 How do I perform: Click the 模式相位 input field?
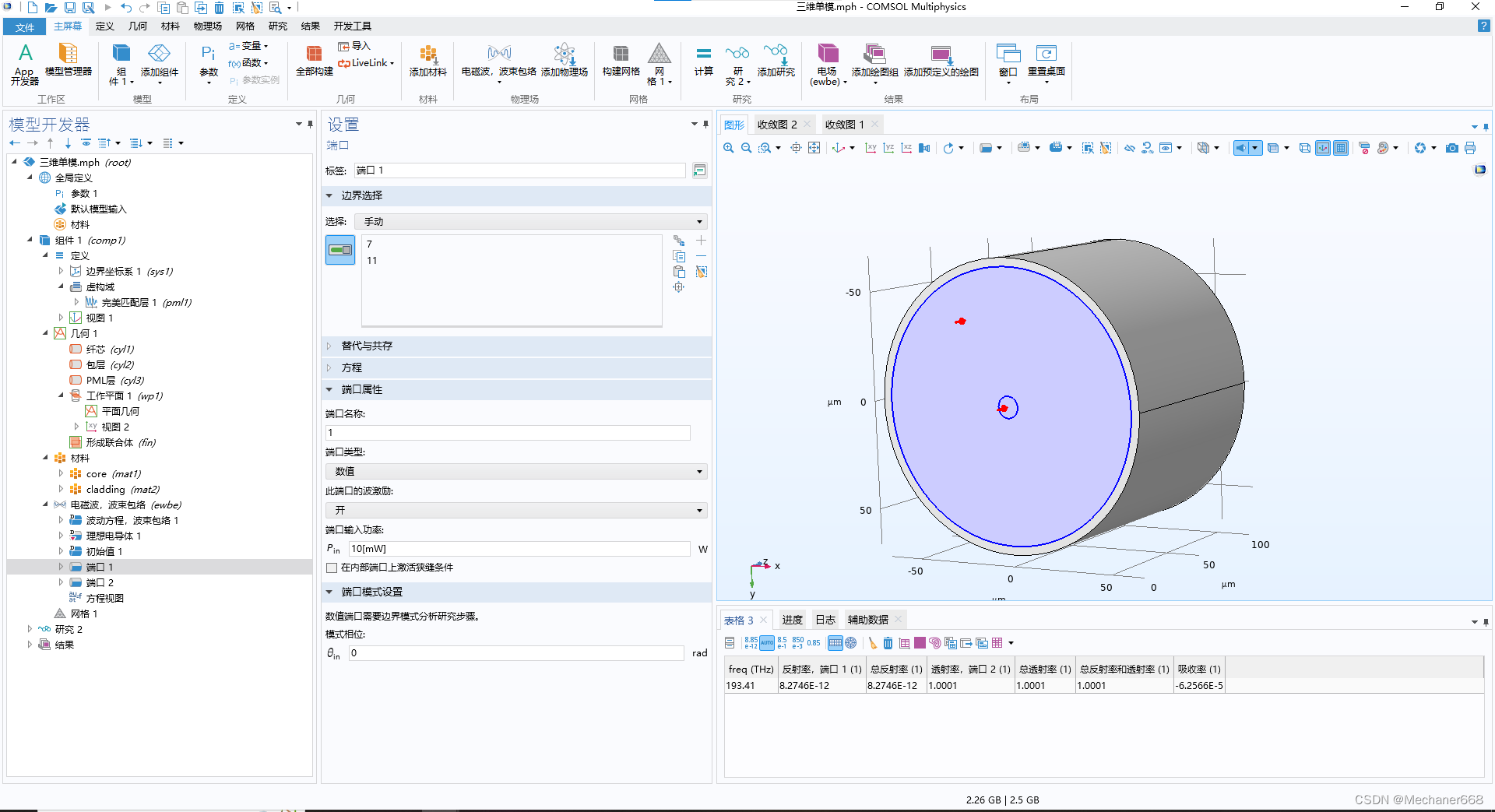(x=516, y=653)
